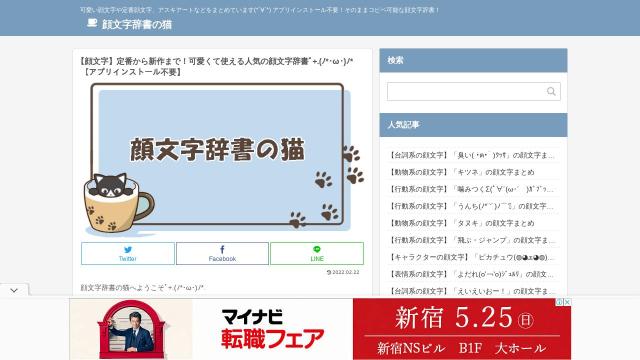Open the 「タヌキ」の顔文字まとめ article
This screenshot has width=640, height=360.
[x=461, y=223]
